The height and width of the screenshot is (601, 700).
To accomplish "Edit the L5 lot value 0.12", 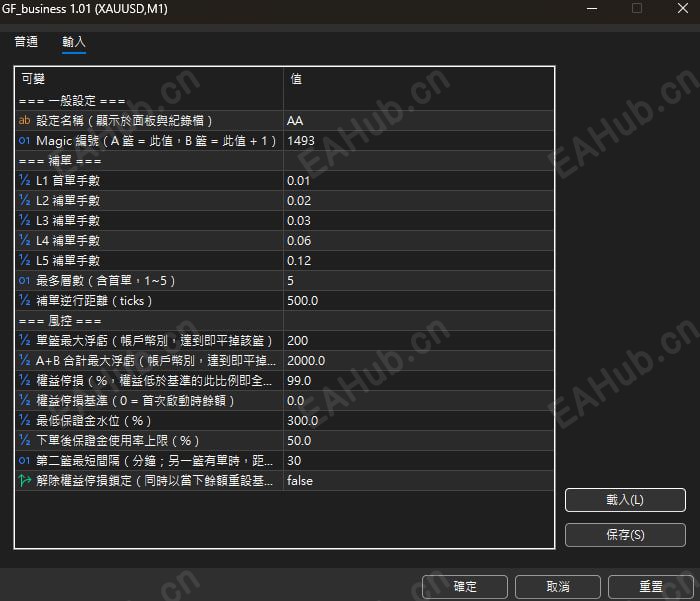I will (418, 261).
